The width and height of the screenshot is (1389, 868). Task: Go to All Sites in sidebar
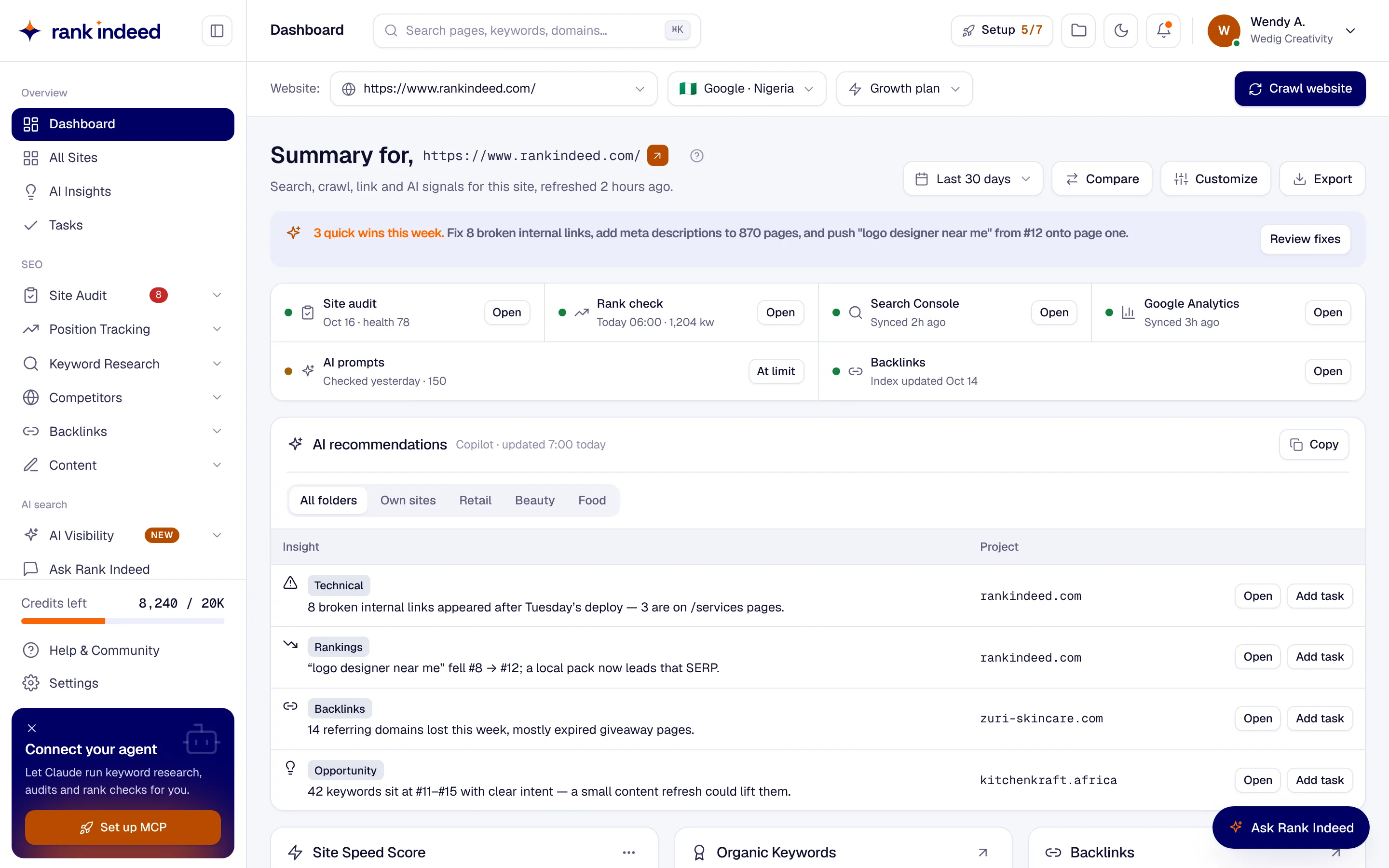point(123,157)
